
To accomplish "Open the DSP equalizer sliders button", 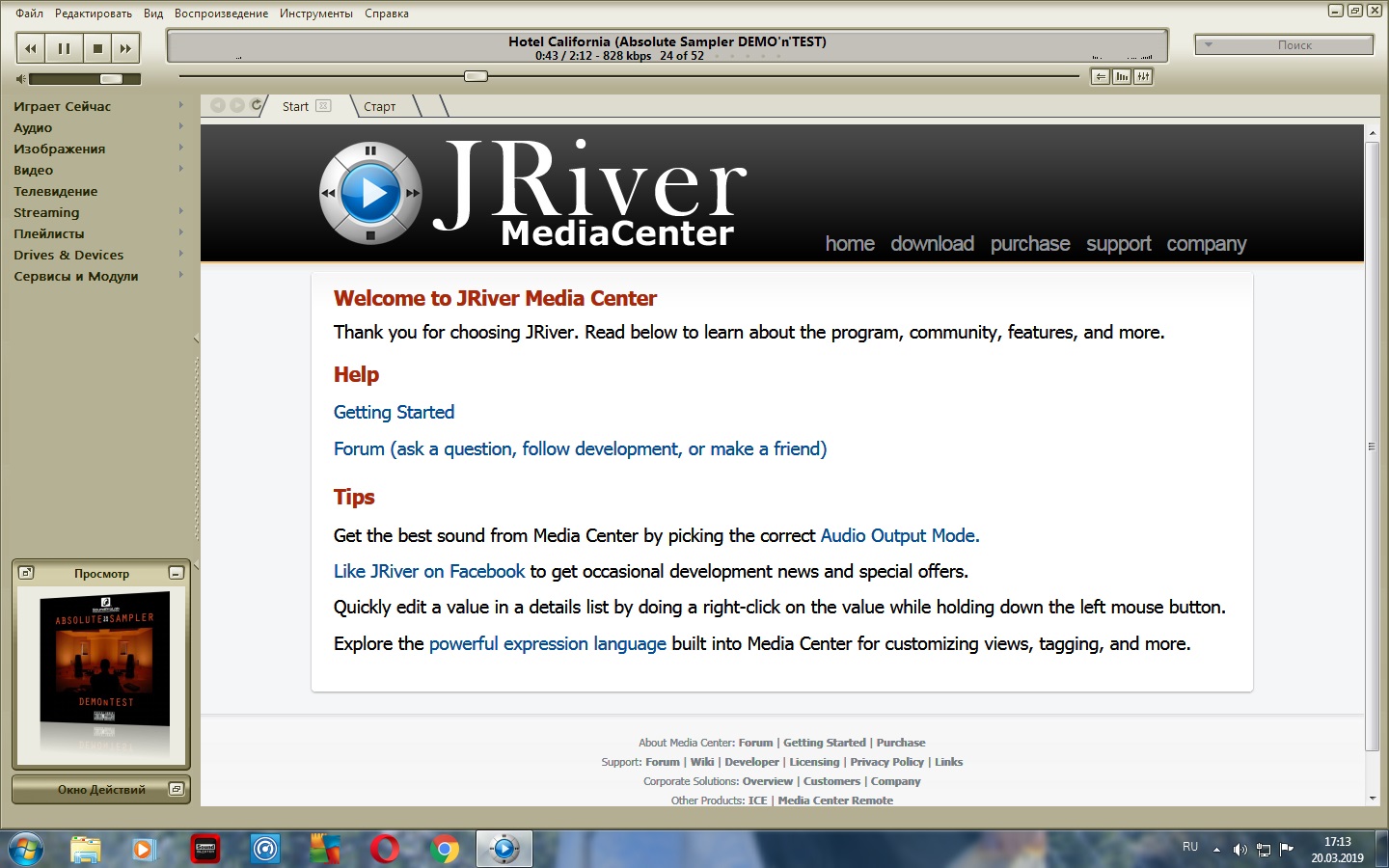I will point(1143,77).
